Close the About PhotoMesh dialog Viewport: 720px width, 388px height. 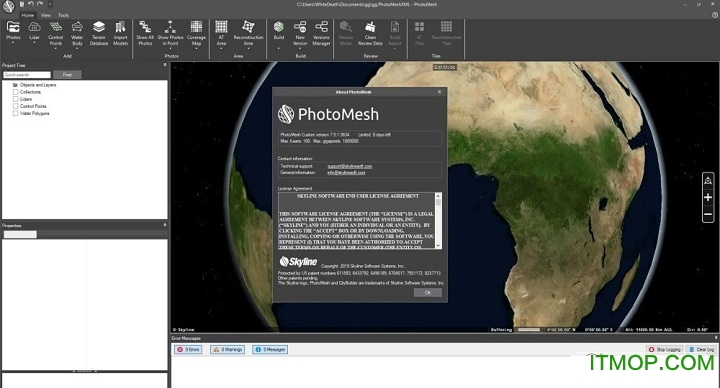[439, 92]
